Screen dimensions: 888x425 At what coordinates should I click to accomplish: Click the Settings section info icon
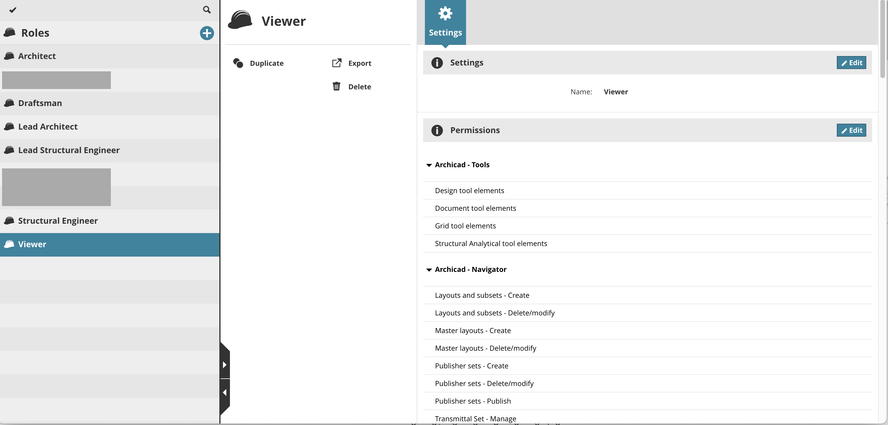pyautogui.click(x=437, y=63)
